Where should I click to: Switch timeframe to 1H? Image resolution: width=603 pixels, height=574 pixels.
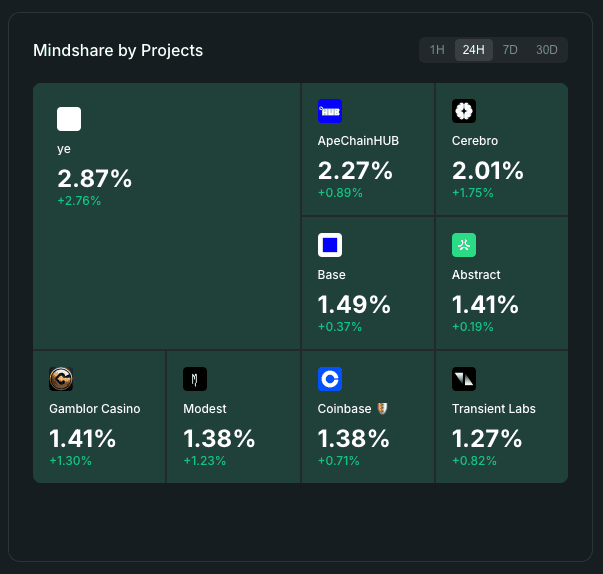pos(437,50)
